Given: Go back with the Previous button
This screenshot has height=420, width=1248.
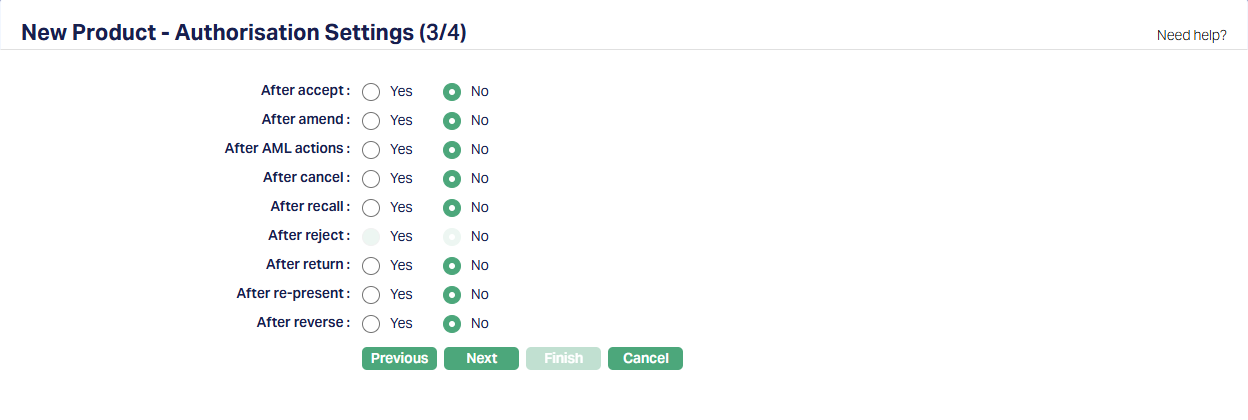Looking at the screenshot, I should 399,359.
